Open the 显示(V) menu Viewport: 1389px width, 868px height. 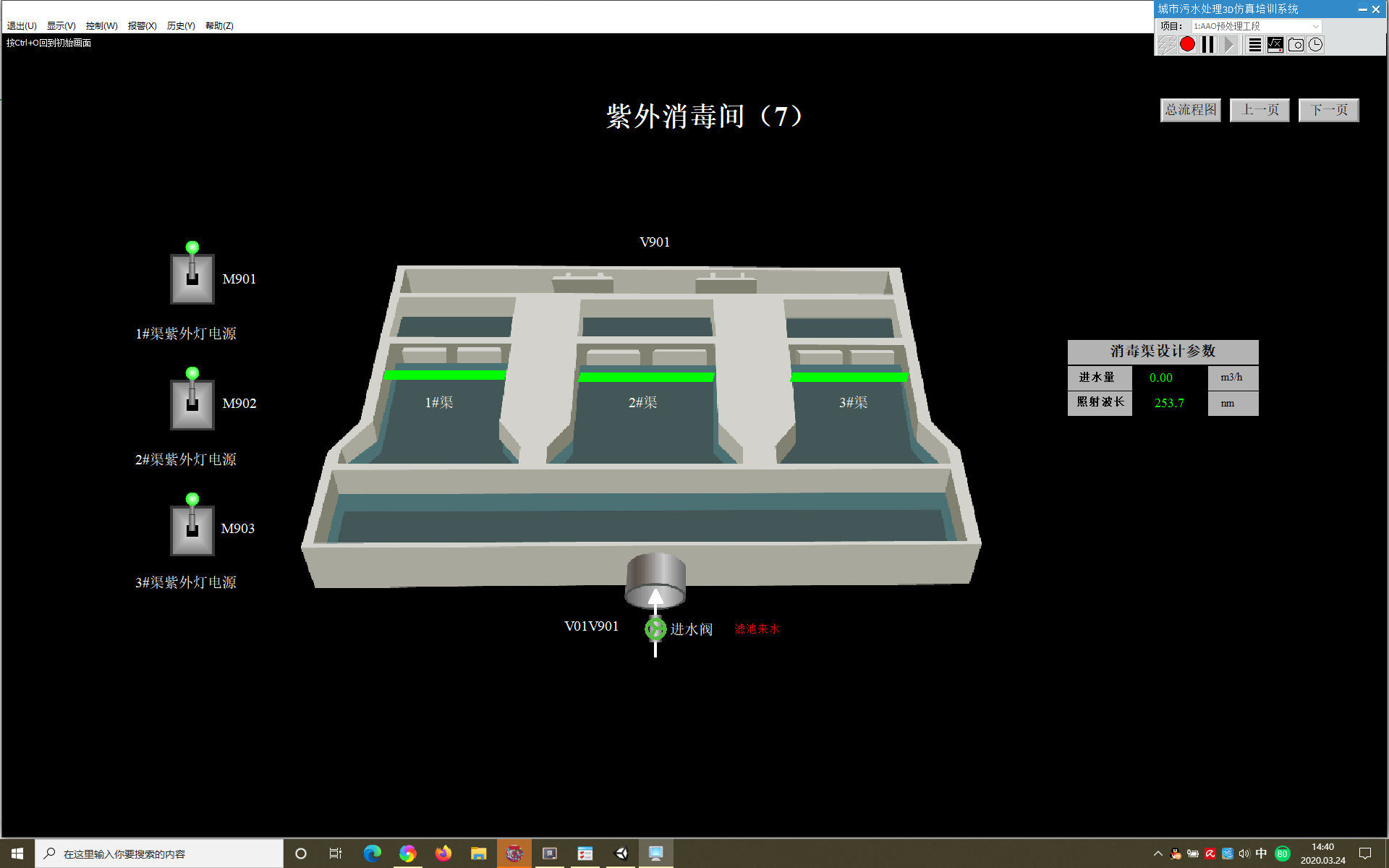pos(61,25)
